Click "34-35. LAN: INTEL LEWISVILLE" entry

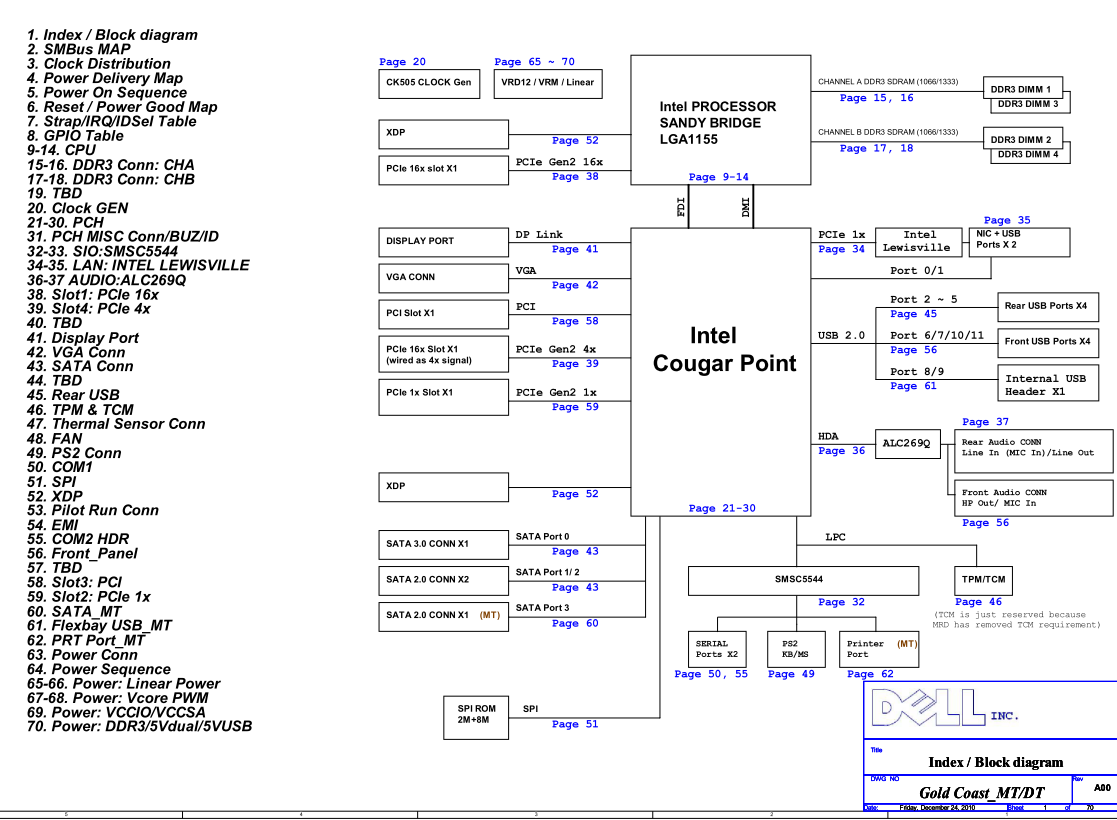(x=138, y=265)
